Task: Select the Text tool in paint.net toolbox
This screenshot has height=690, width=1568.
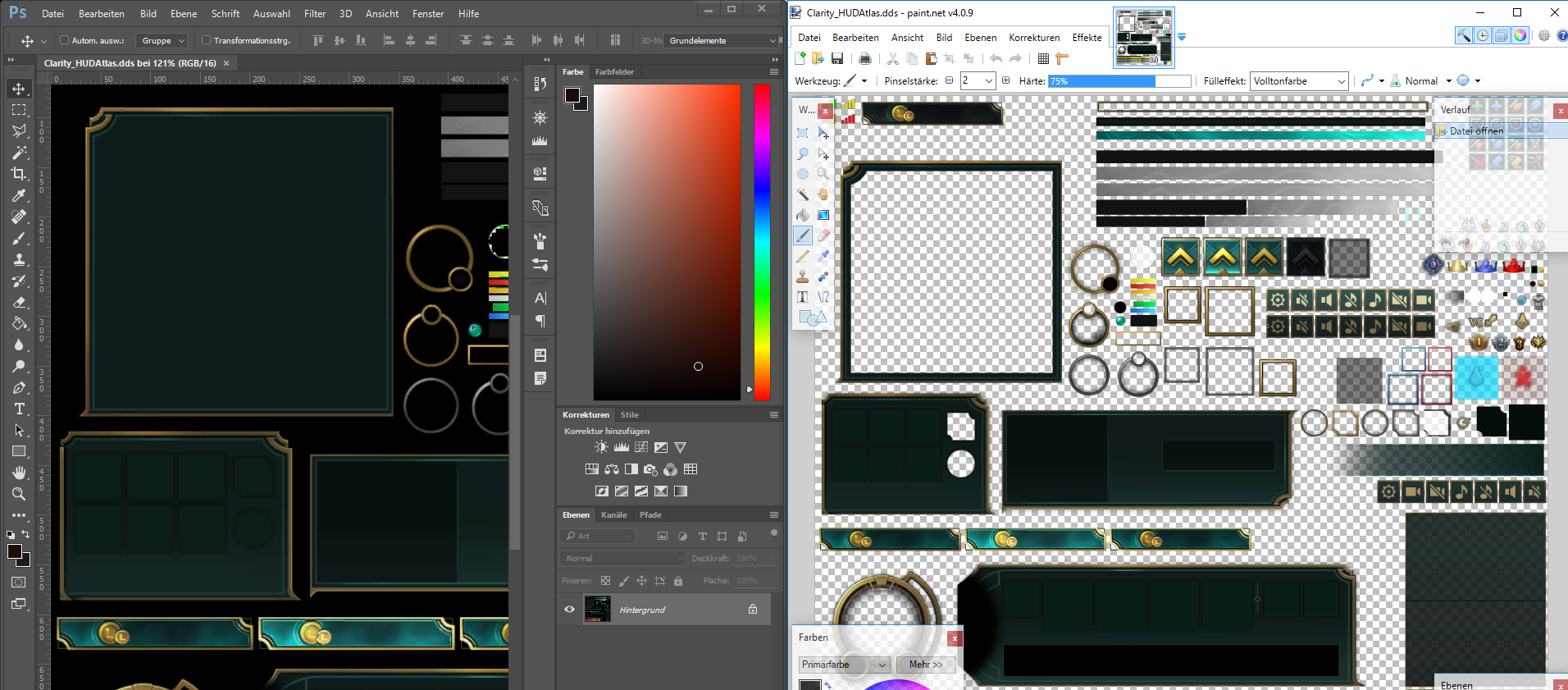Action: pos(803,297)
